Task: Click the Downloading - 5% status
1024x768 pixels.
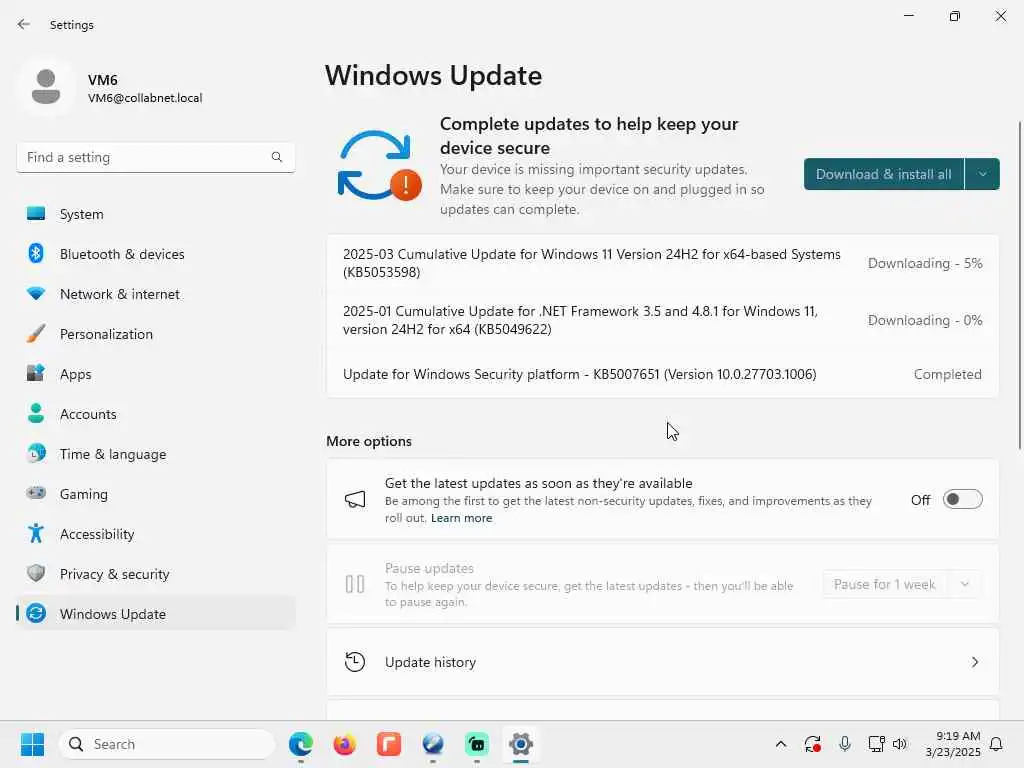Action: [x=925, y=263]
